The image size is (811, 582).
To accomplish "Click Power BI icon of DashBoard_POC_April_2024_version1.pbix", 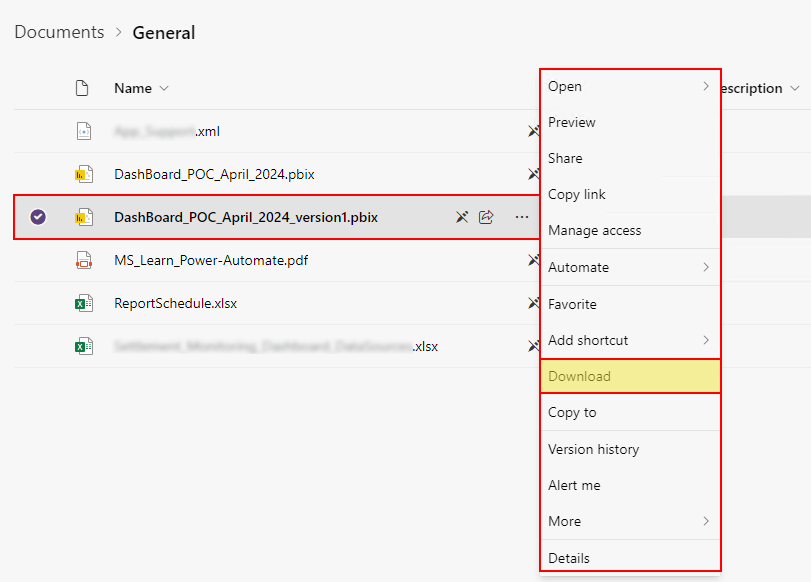I will tap(84, 217).
